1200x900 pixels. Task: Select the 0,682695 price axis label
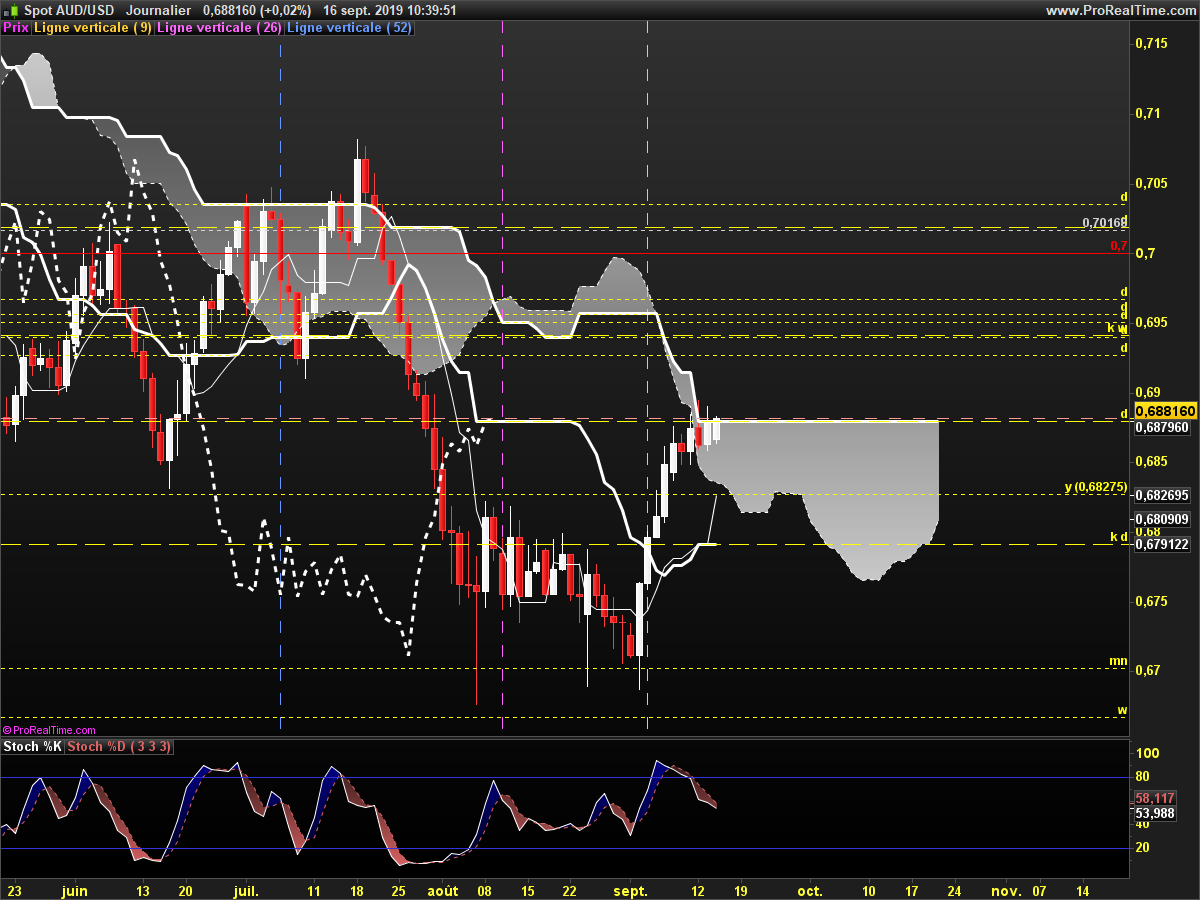1163,495
